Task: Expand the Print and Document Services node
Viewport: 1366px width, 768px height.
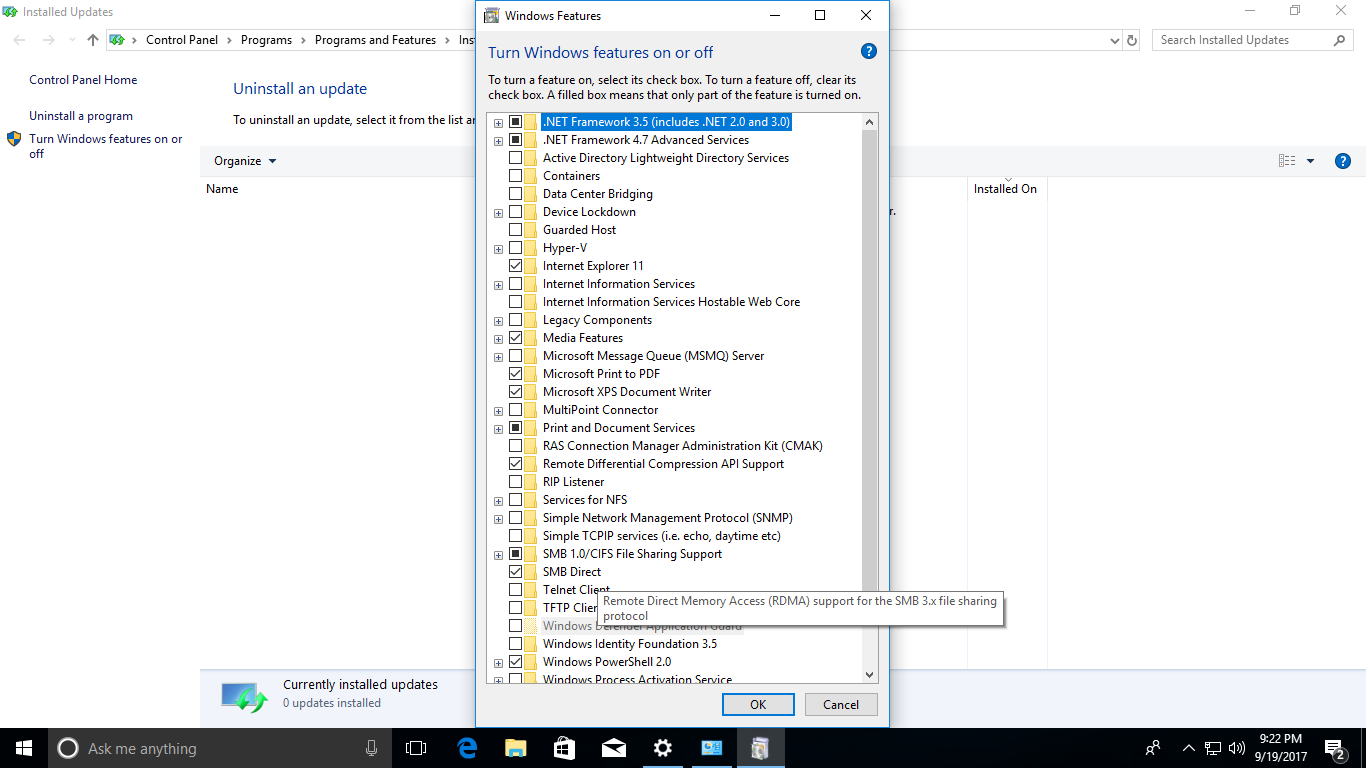Action: [x=498, y=429]
